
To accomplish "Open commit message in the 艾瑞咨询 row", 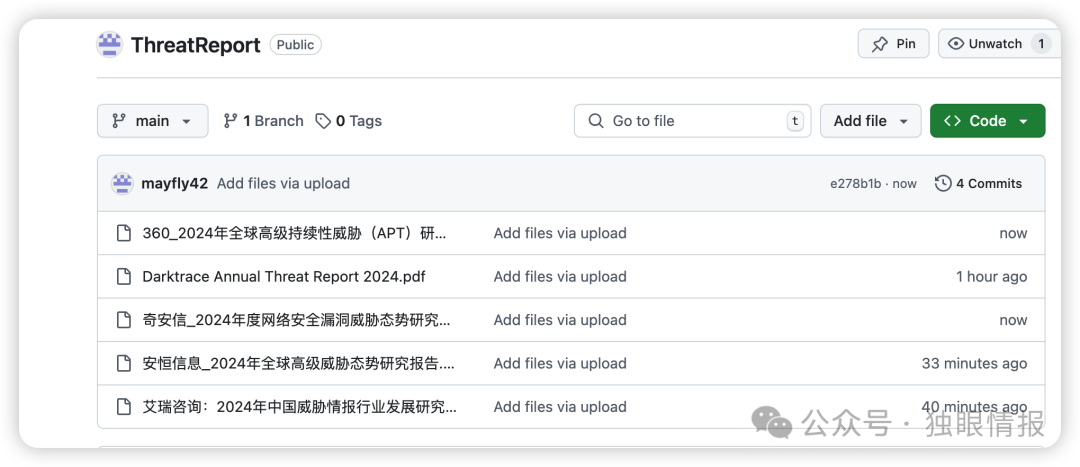I will point(560,407).
